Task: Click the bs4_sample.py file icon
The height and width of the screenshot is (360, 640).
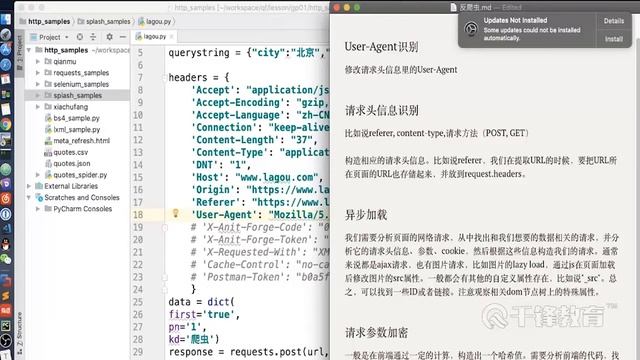Action: click(48, 118)
